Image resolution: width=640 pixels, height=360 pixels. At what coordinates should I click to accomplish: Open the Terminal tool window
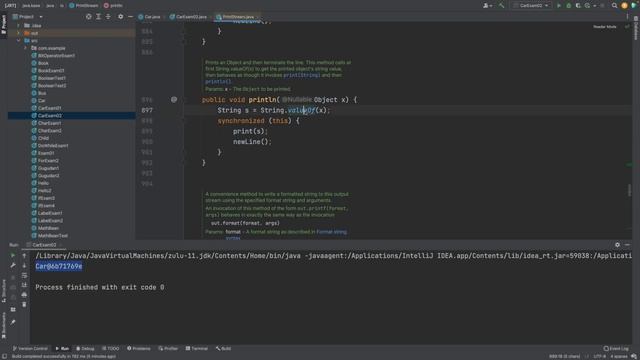(197, 349)
